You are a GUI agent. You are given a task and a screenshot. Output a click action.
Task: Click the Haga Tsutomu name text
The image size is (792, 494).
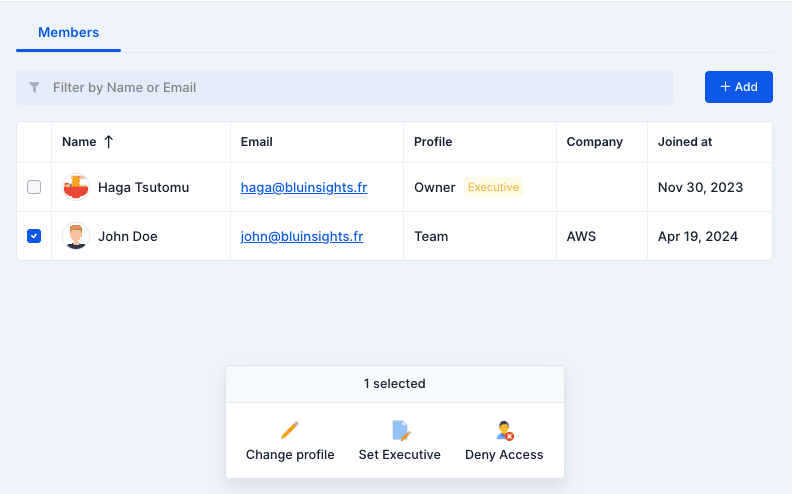pos(143,187)
